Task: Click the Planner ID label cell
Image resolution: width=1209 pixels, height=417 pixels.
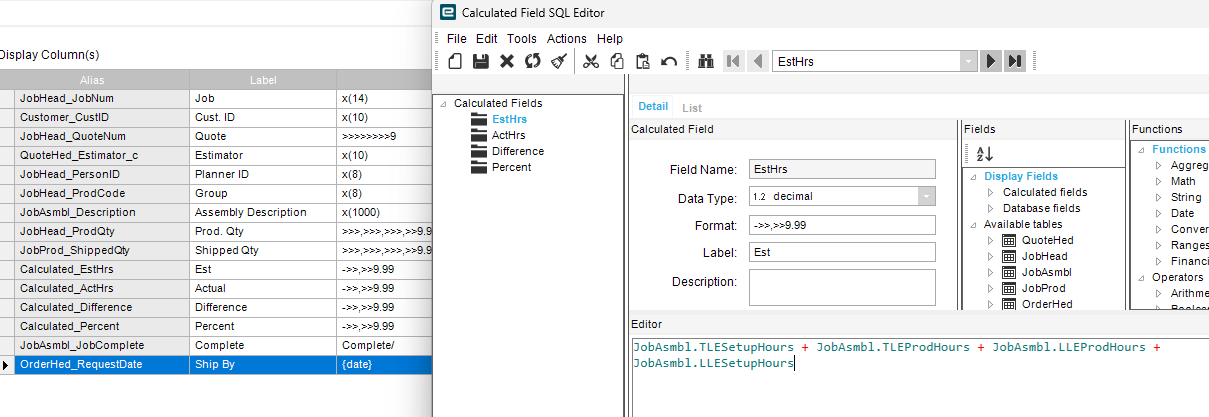Action: (x=263, y=175)
